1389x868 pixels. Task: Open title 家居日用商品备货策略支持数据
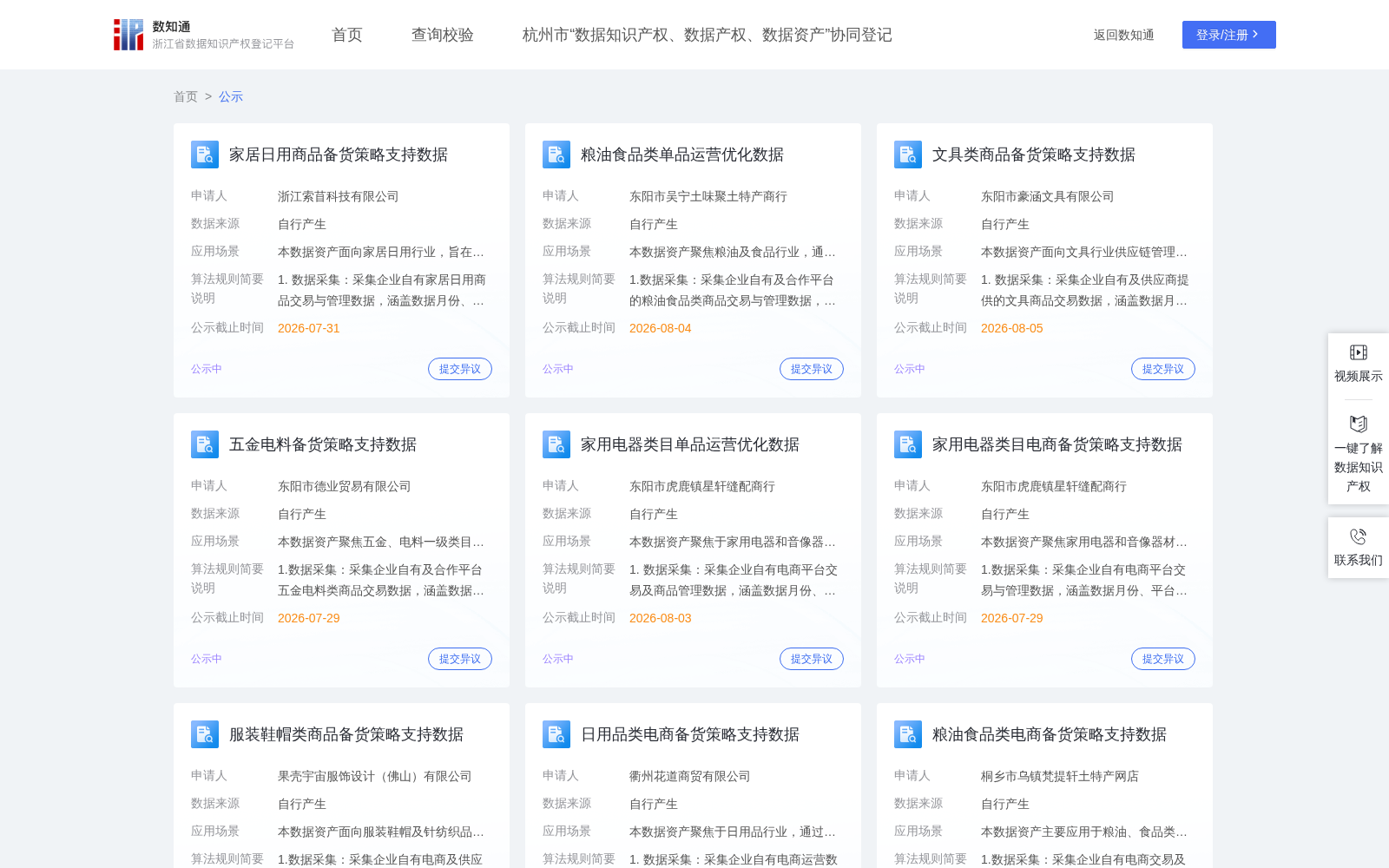339,155
